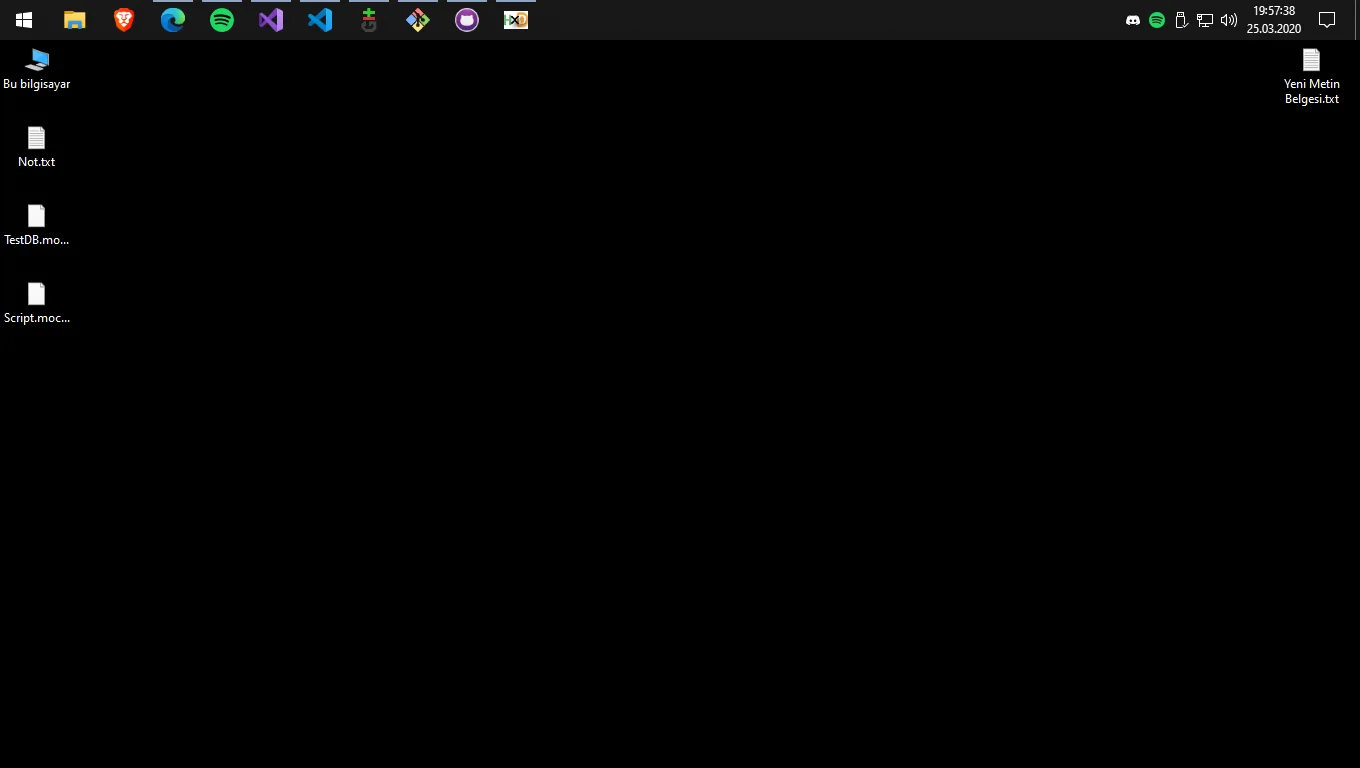This screenshot has width=1360, height=768.
Task: Launch Brave browser from the taskbar
Action: (x=123, y=19)
